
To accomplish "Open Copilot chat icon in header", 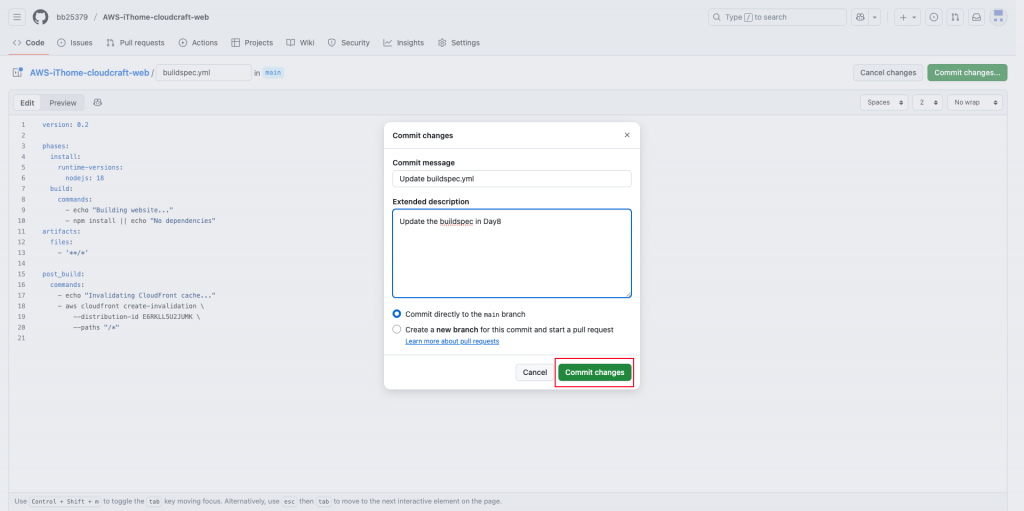I will 860,17.
